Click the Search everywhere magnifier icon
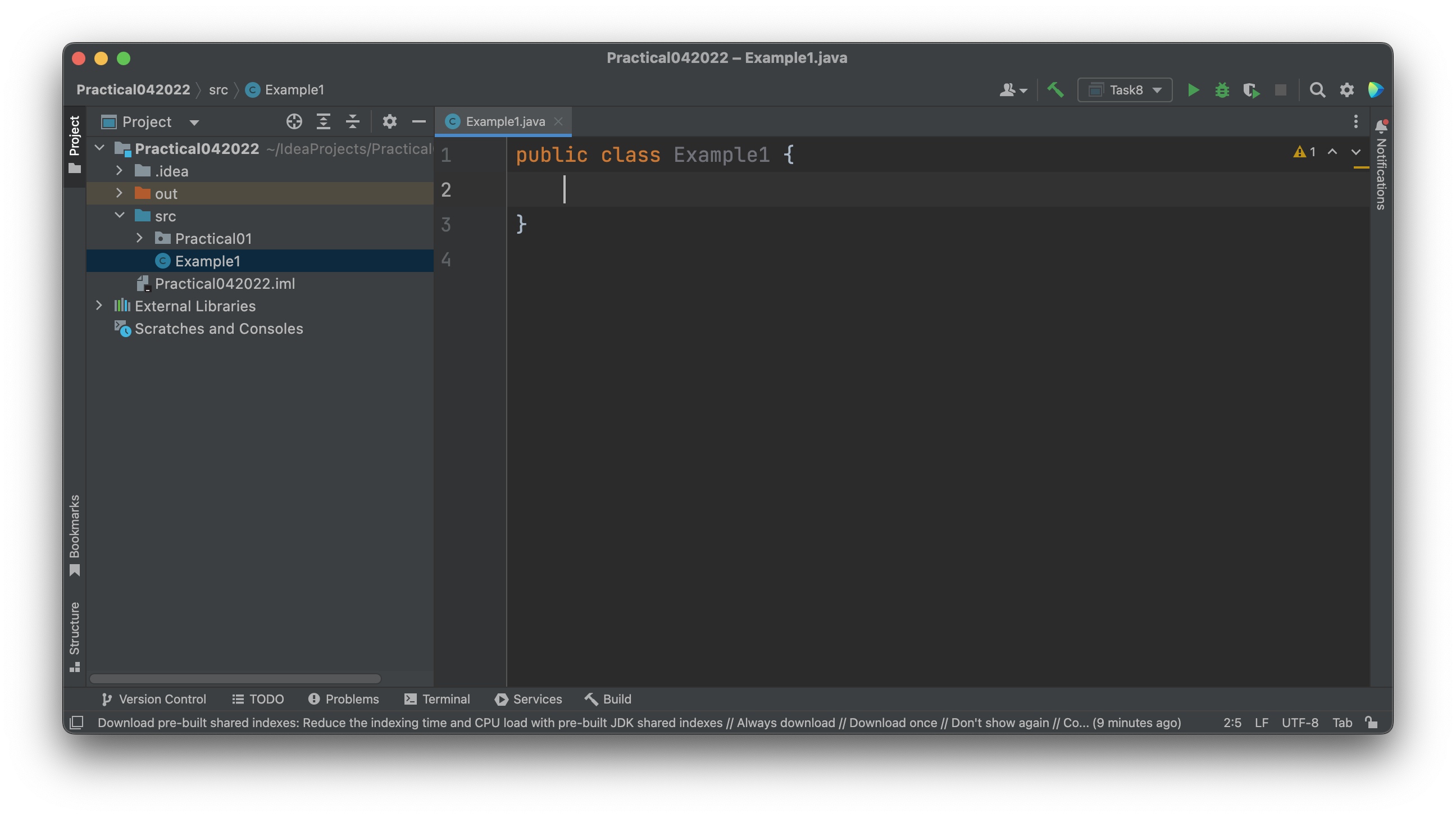 pos(1317,89)
